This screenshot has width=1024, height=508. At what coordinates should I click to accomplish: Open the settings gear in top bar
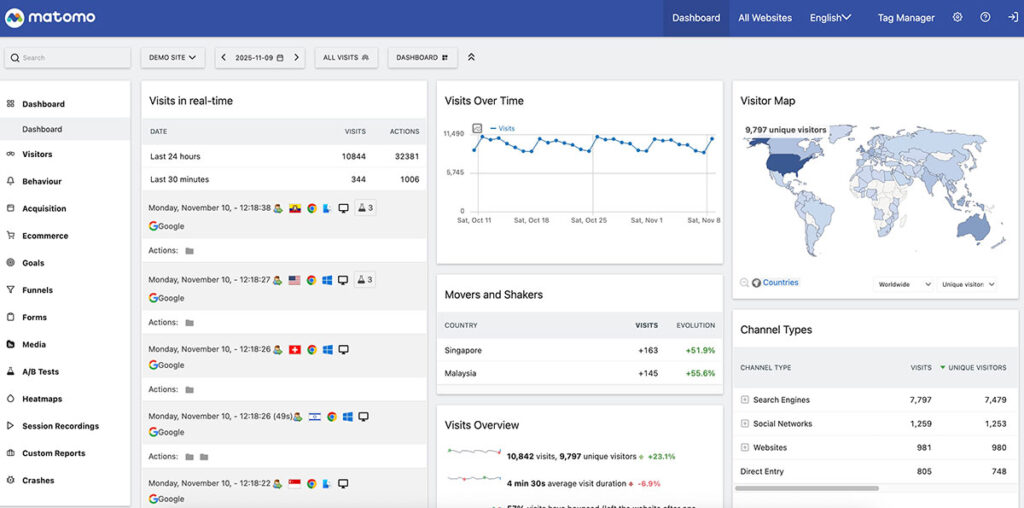coord(957,18)
